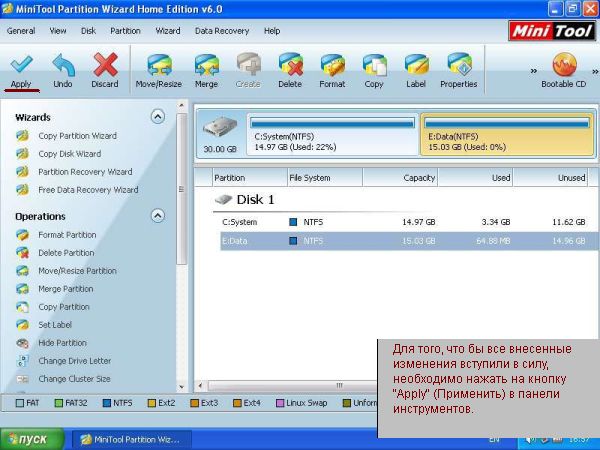This screenshot has height=450, width=600.
Task: Click the Copy Disk Wizard icon
Action: coord(23,154)
